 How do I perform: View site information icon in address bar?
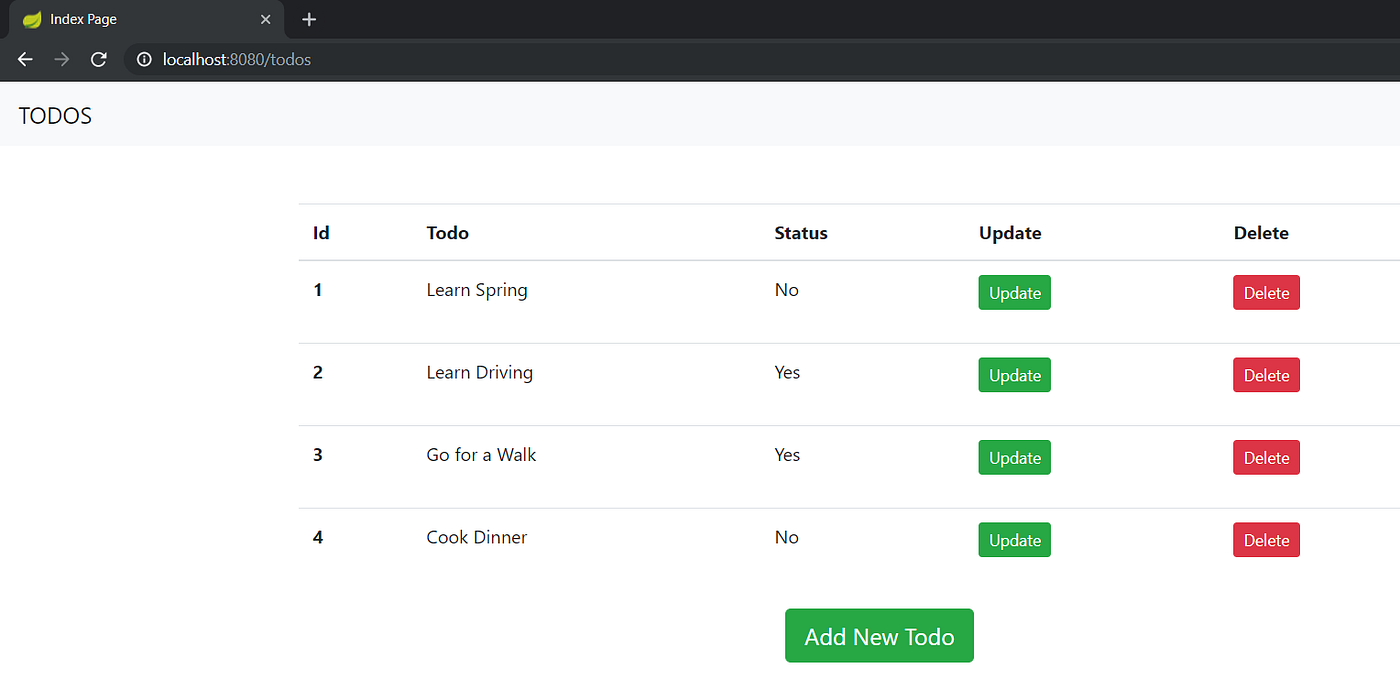(x=144, y=60)
